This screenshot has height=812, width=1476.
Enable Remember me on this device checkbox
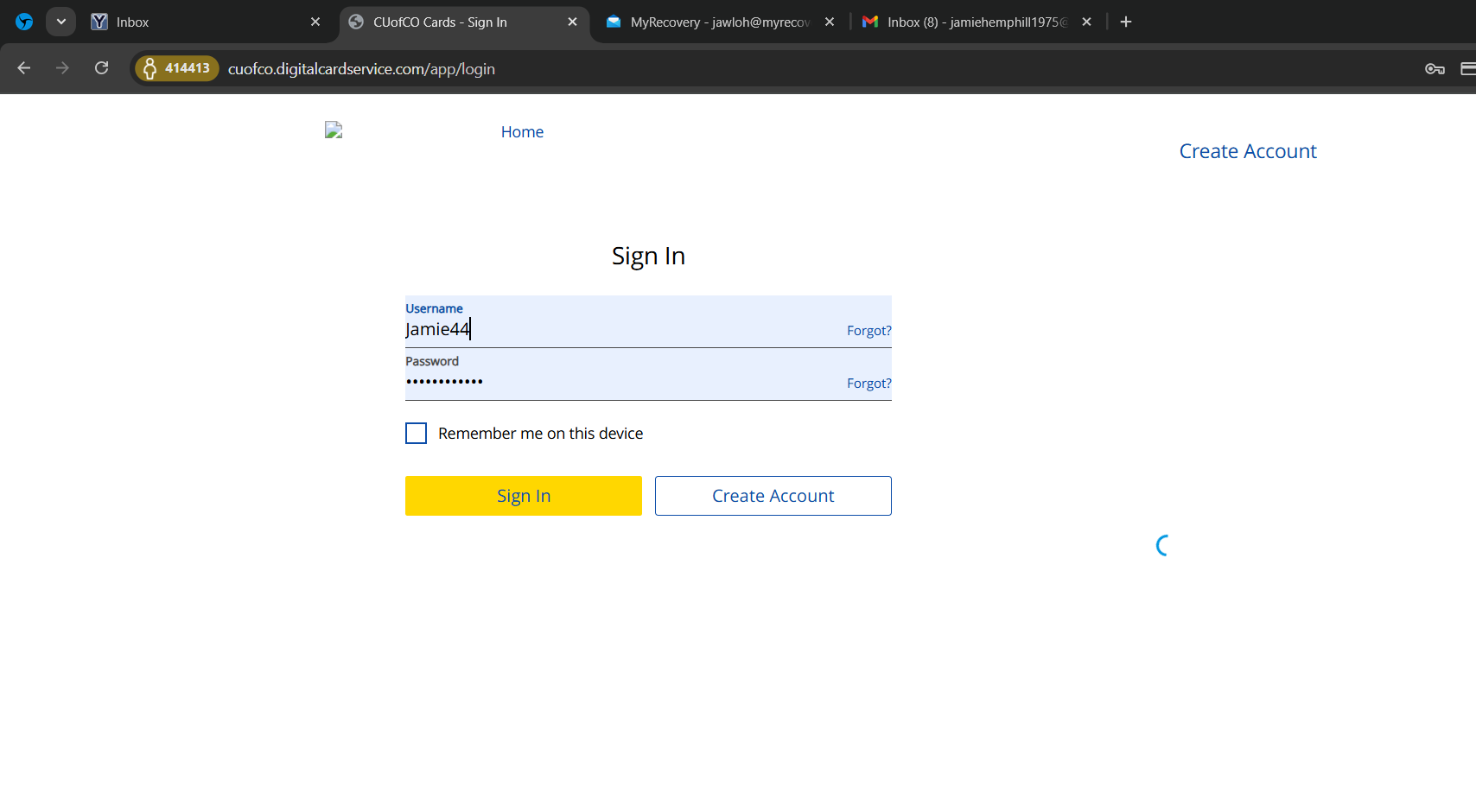pos(416,434)
